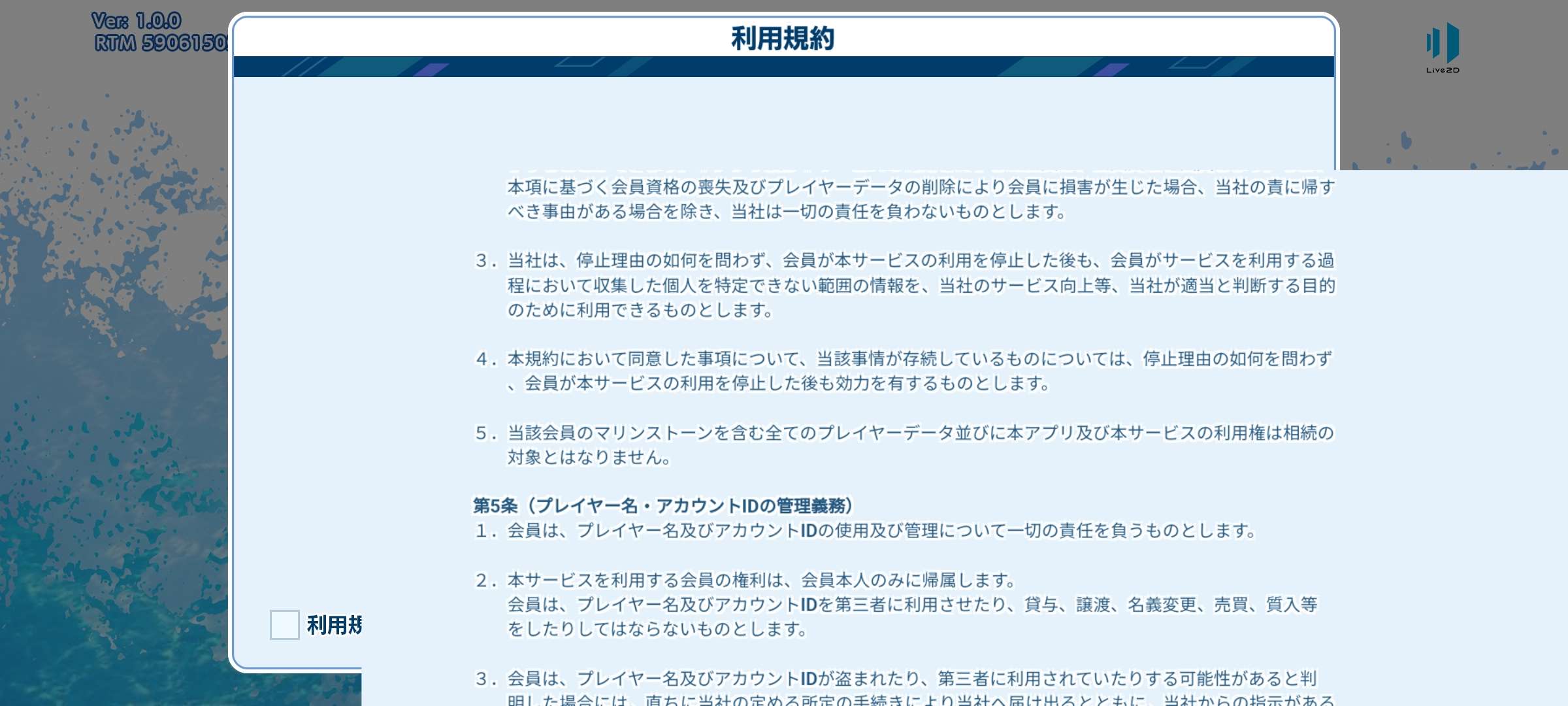The height and width of the screenshot is (706, 1568).
Task: Click the 利用規約 dialog title
Action: (x=782, y=39)
